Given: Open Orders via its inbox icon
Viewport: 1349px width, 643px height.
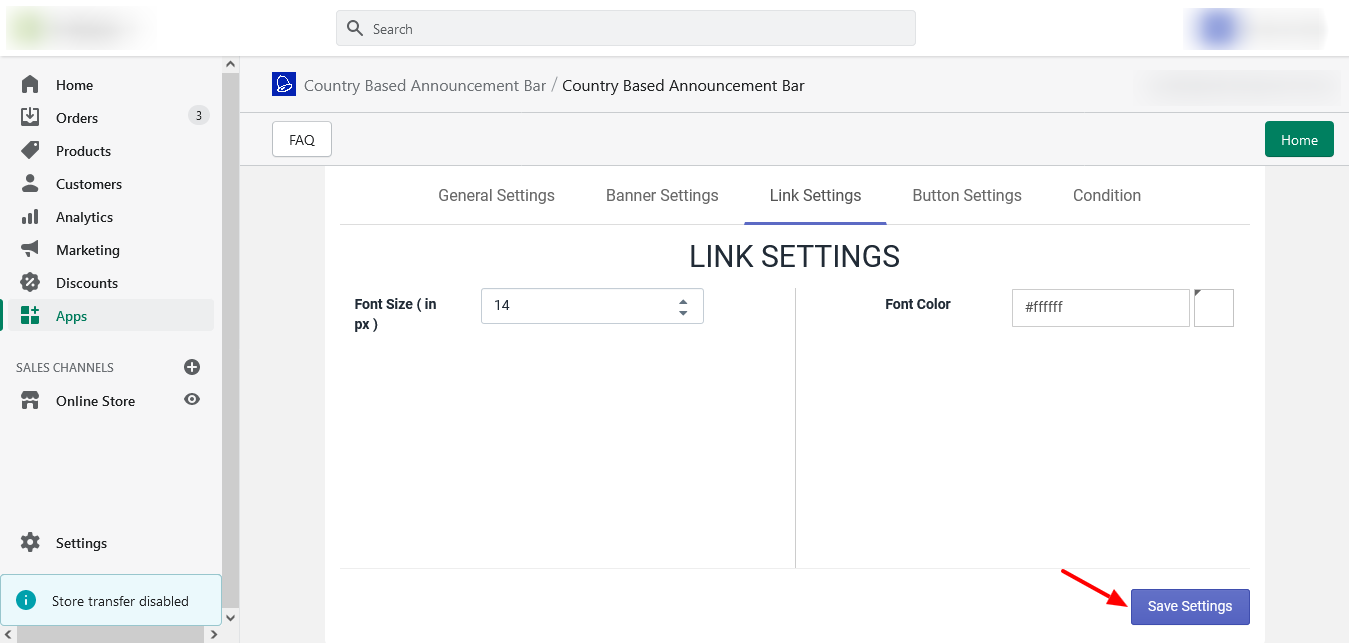Looking at the screenshot, I should pyautogui.click(x=30, y=118).
